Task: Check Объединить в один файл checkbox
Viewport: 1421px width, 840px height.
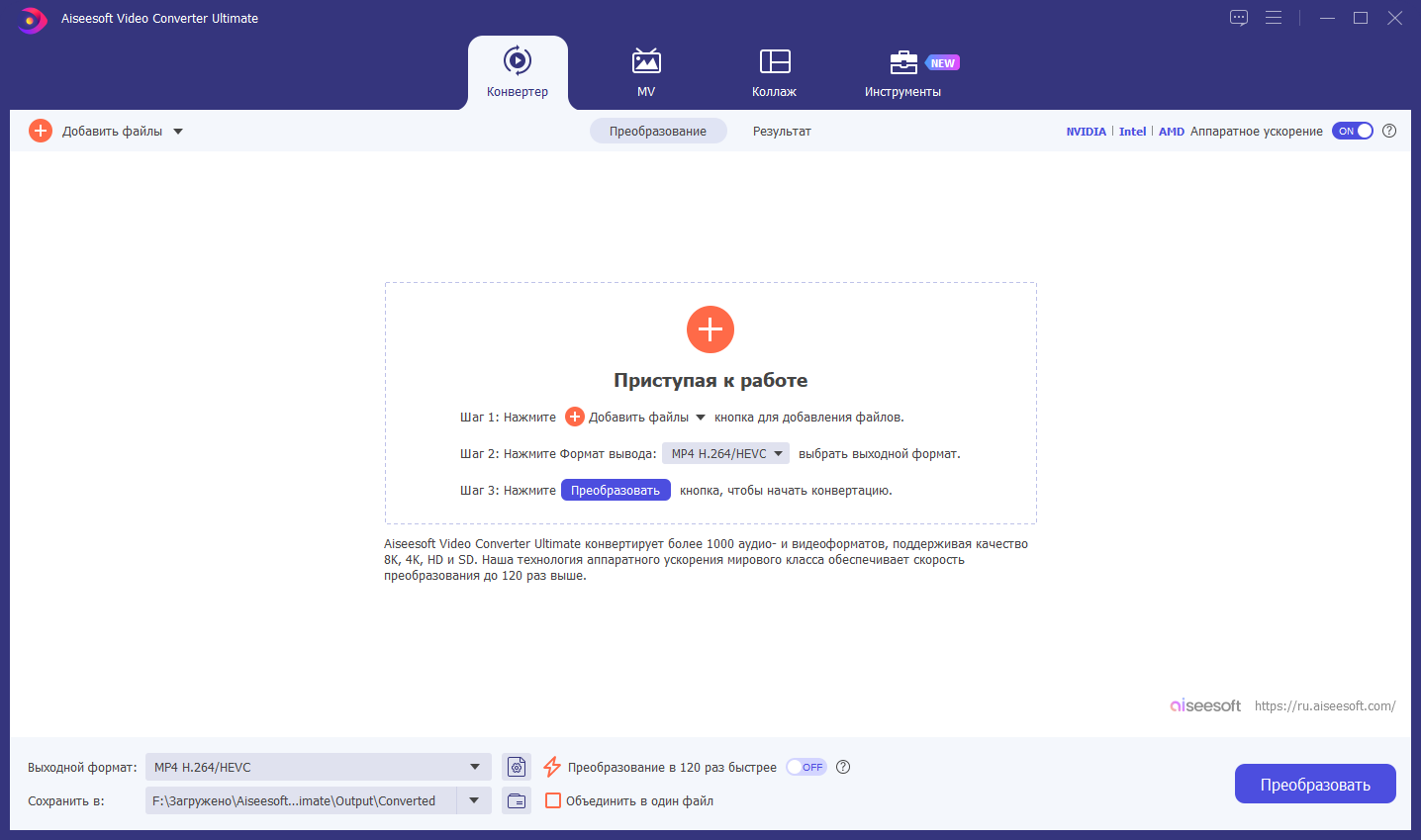Action: pyautogui.click(x=553, y=800)
